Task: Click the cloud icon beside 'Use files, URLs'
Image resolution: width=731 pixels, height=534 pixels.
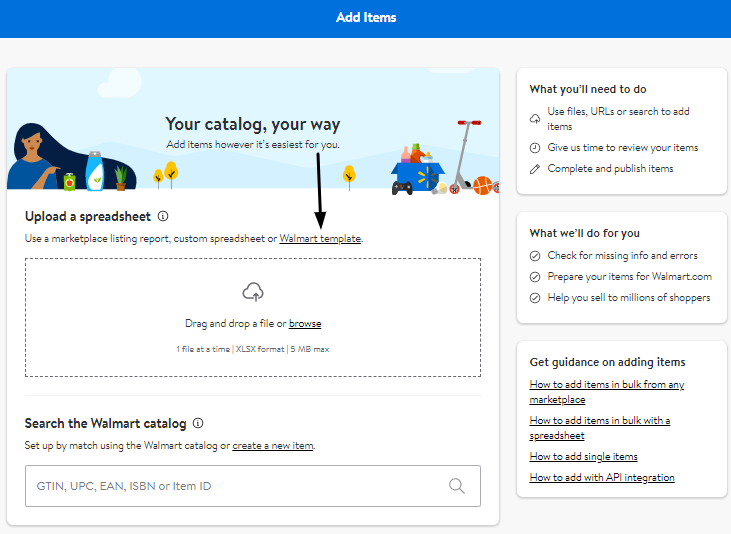Action: [x=536, y=119]
